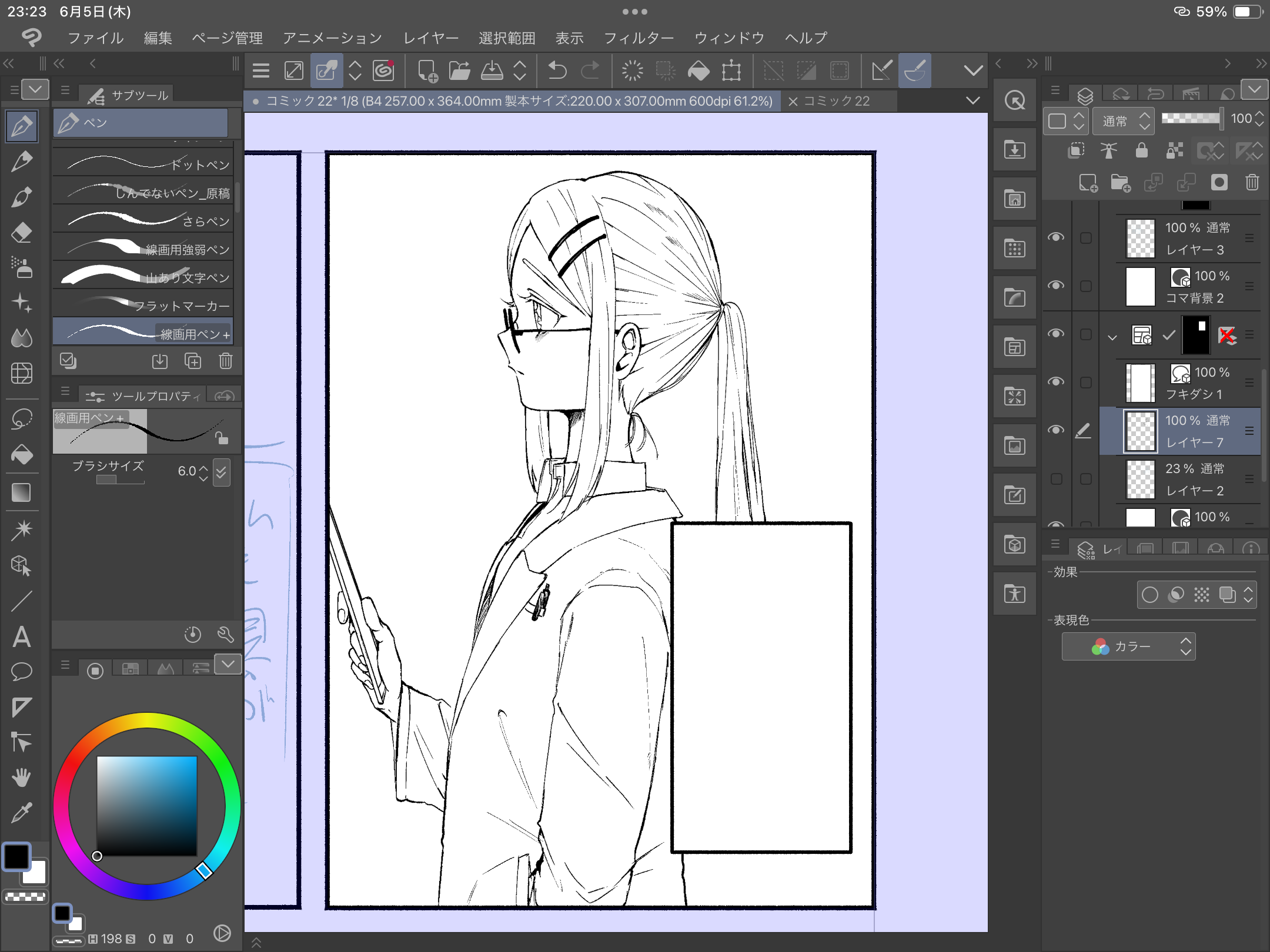
Task: Hide layer レイヤー 7
Action: (1056, 430)
